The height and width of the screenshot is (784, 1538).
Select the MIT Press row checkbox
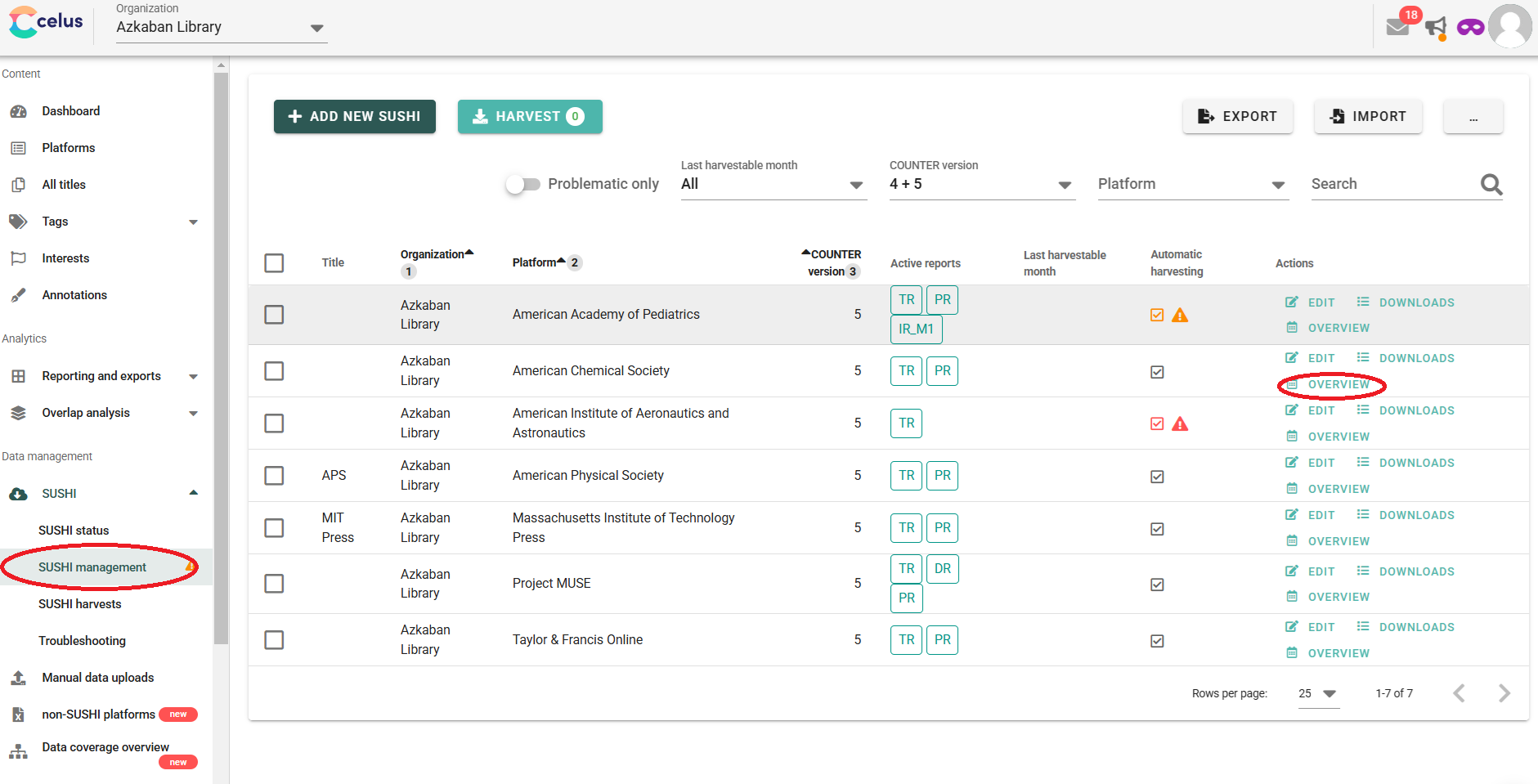pos(275,528)
